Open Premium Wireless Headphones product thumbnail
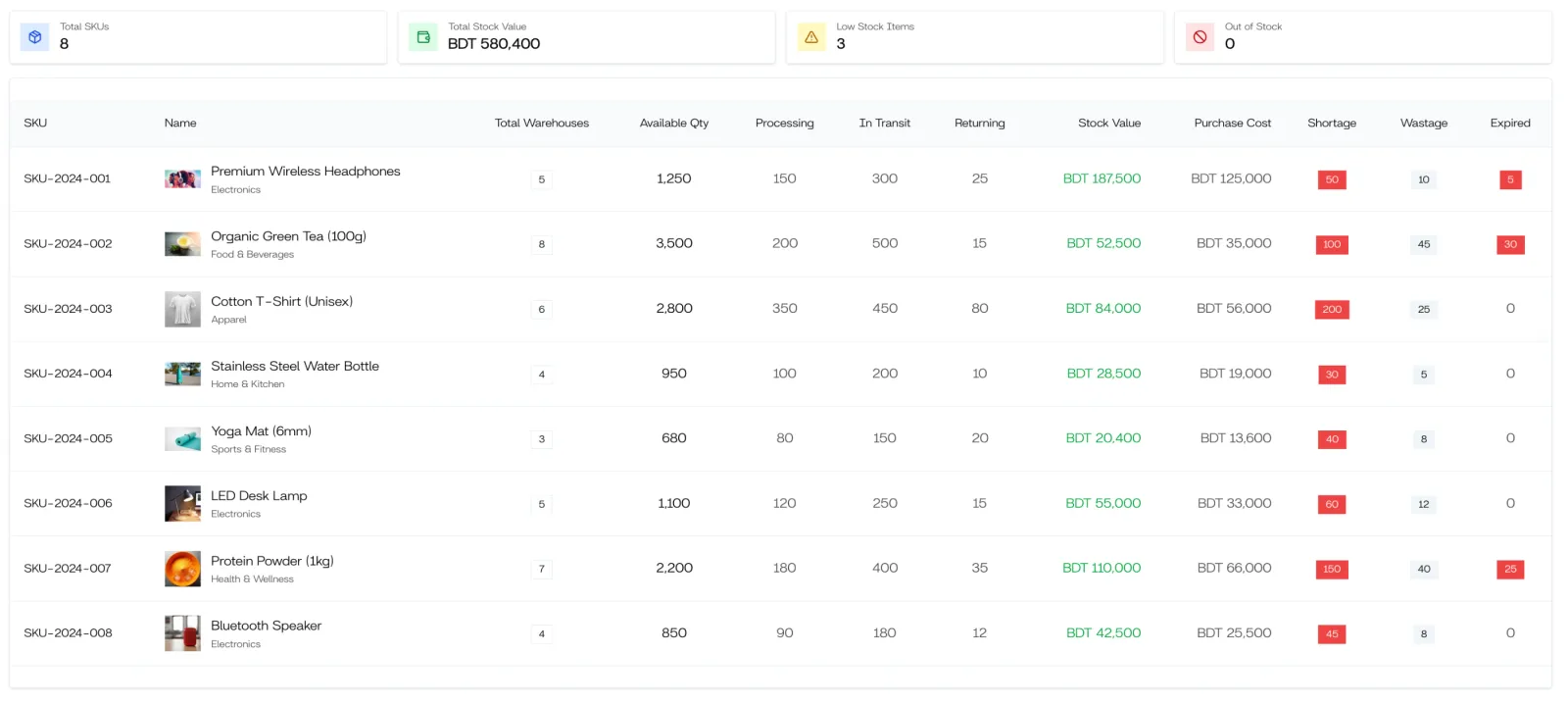Screen dimensions: 1568x704 182,179
